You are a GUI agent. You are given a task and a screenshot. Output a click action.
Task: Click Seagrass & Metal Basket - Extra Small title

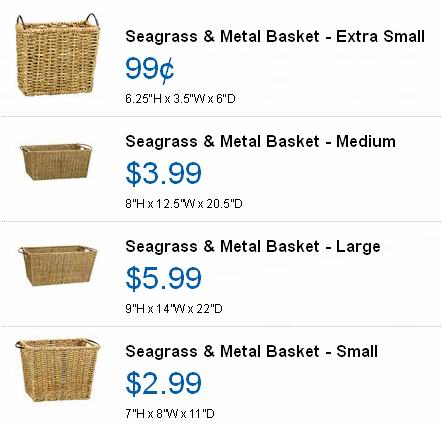coord(275,36)
